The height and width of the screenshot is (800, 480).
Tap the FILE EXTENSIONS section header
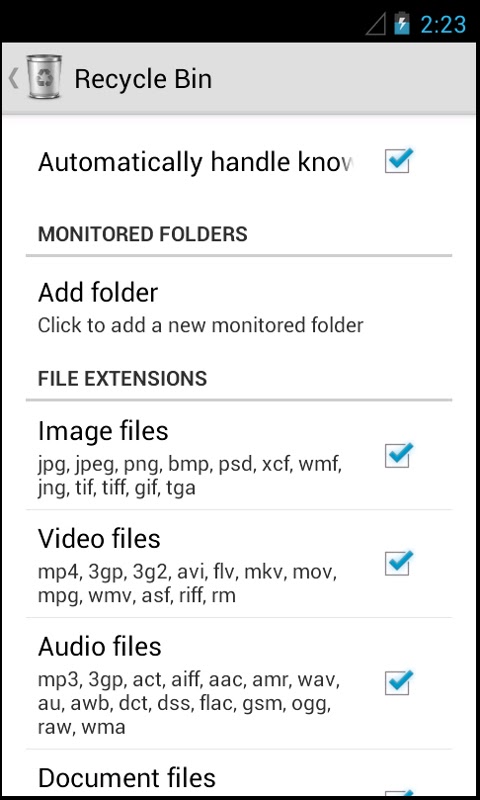[122, 379]
